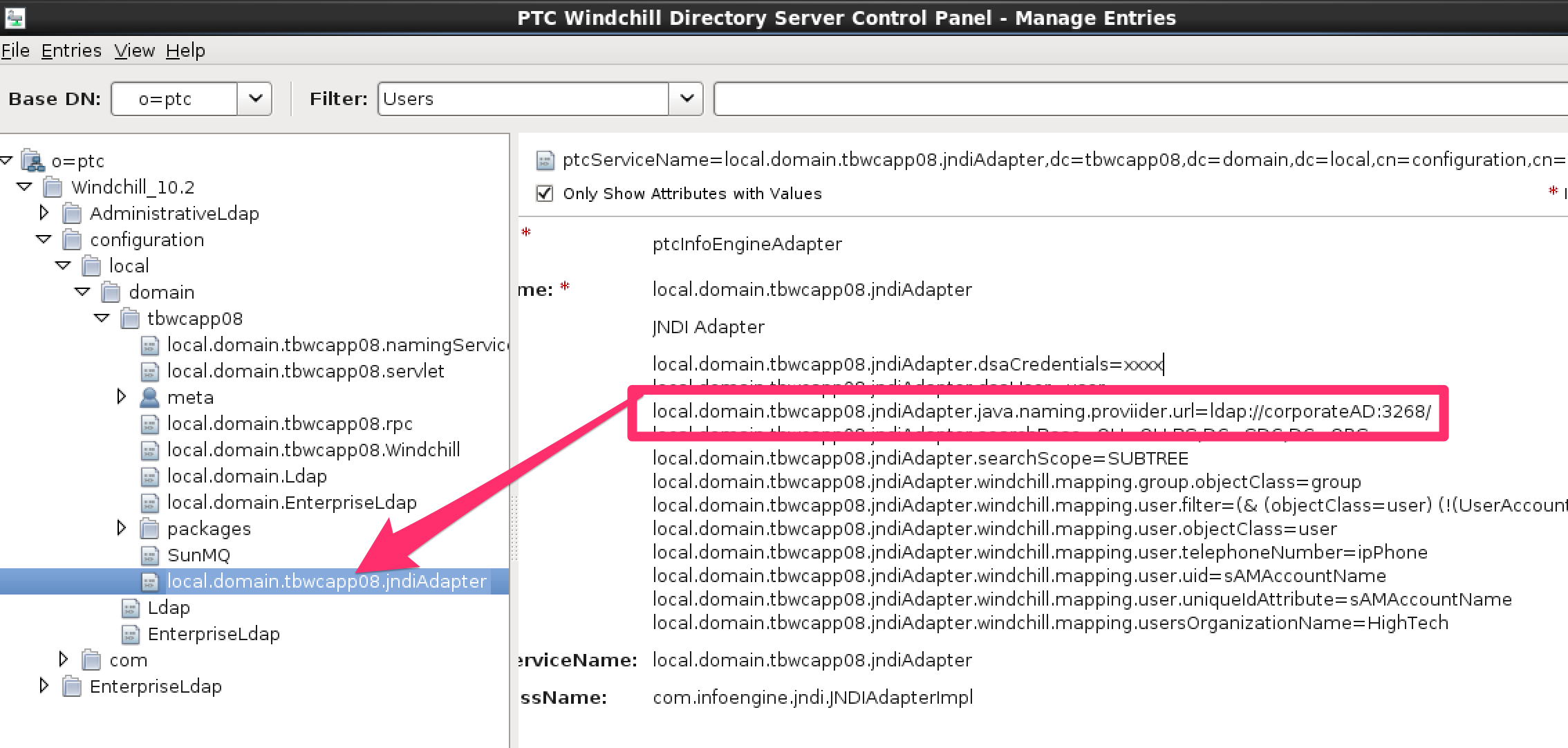Viewport: 1568px width, 748px height.
Task: Click the configuration folder icon
Action: [72, 239]
